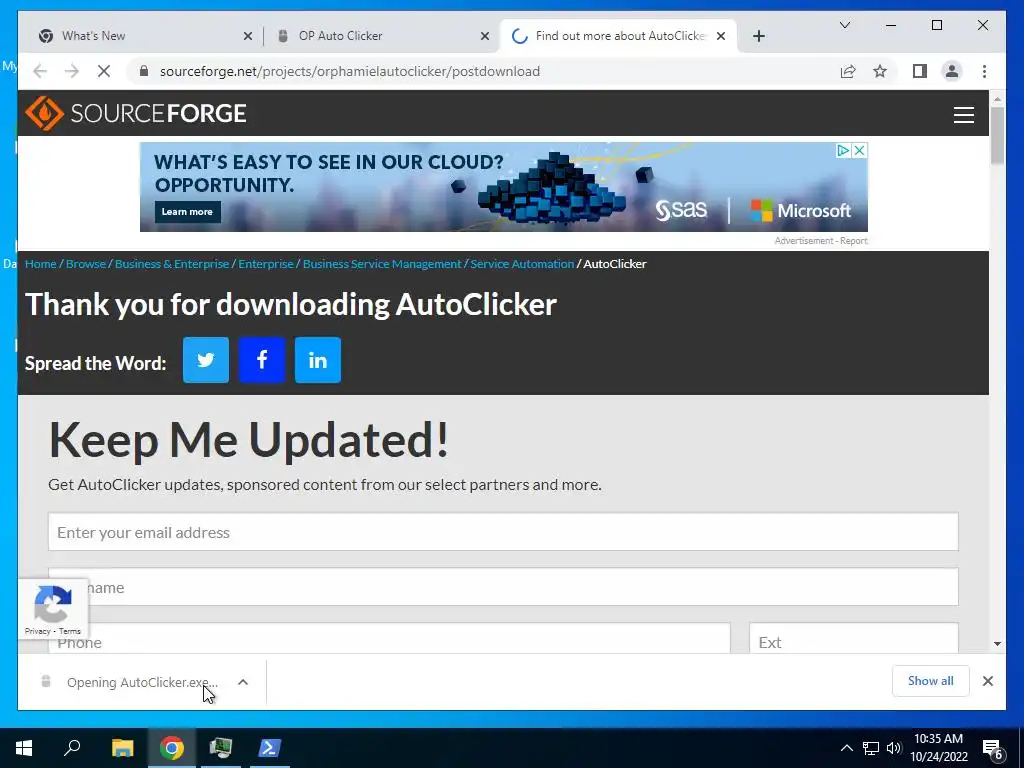View site information lock icon
1024x768 pixels.
point(144,71)
